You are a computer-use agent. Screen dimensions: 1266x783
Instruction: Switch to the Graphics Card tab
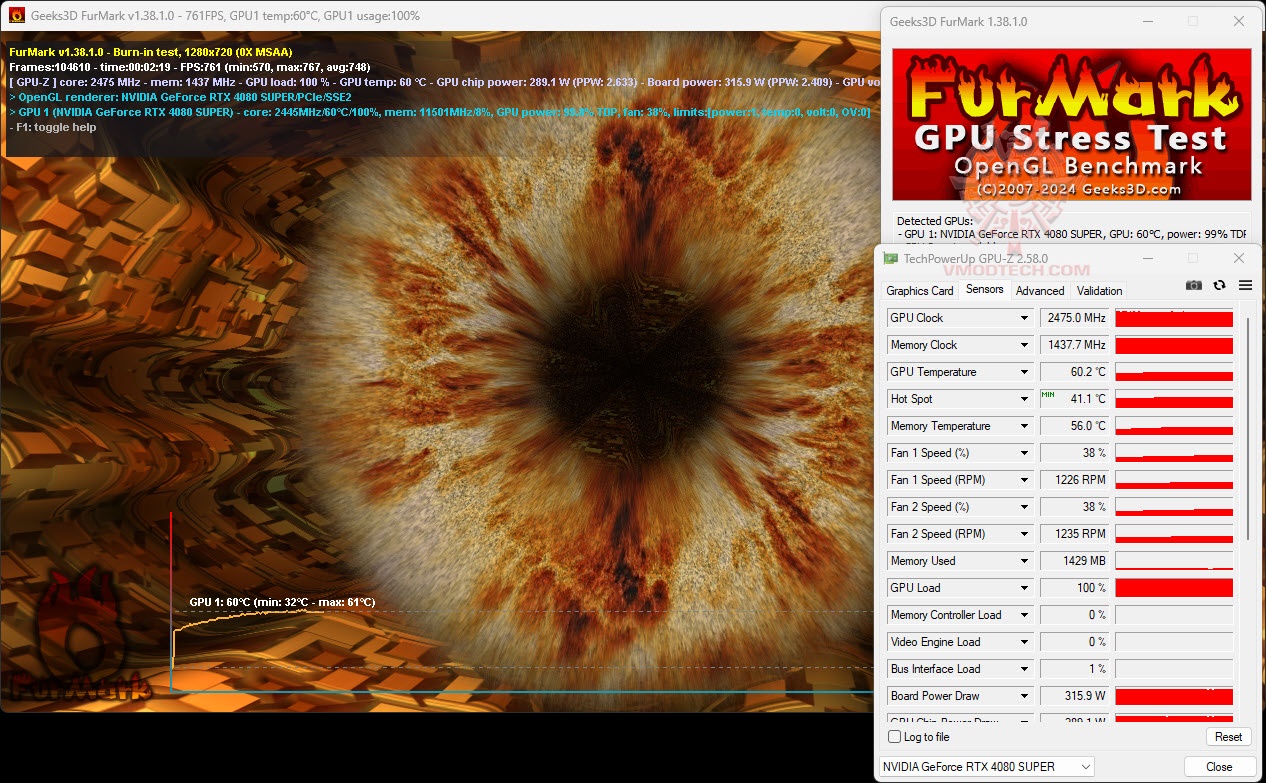[x=920, y=291]
